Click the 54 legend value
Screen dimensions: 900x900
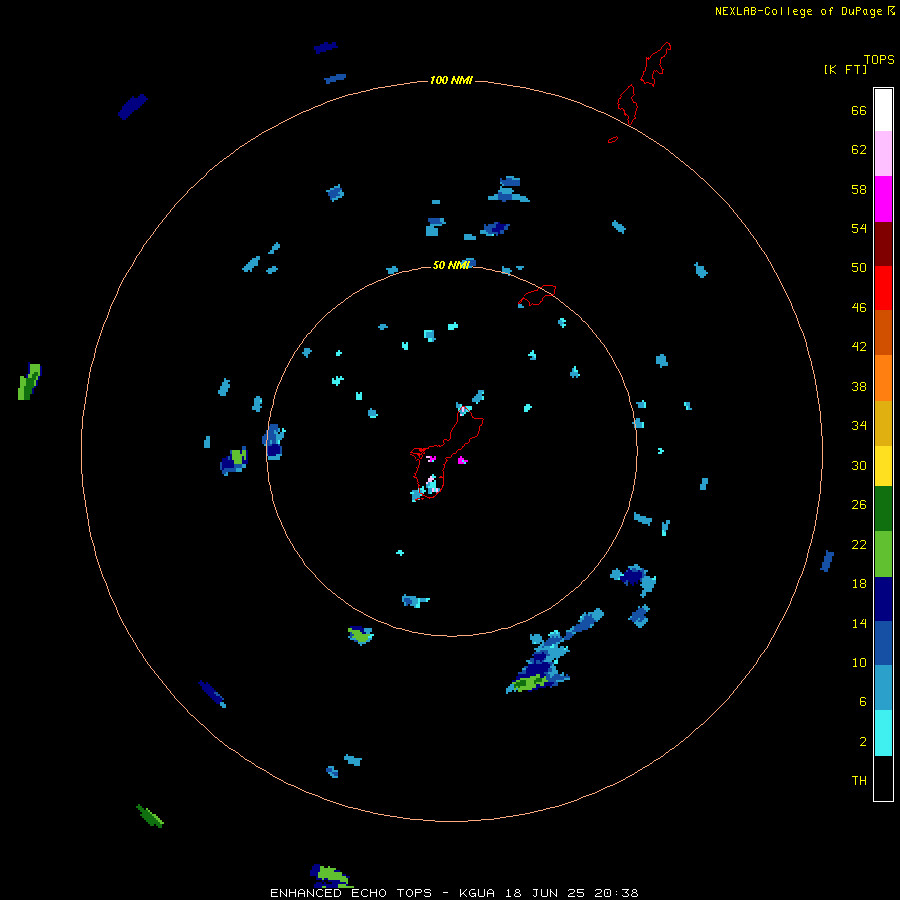tap(859, 228)
